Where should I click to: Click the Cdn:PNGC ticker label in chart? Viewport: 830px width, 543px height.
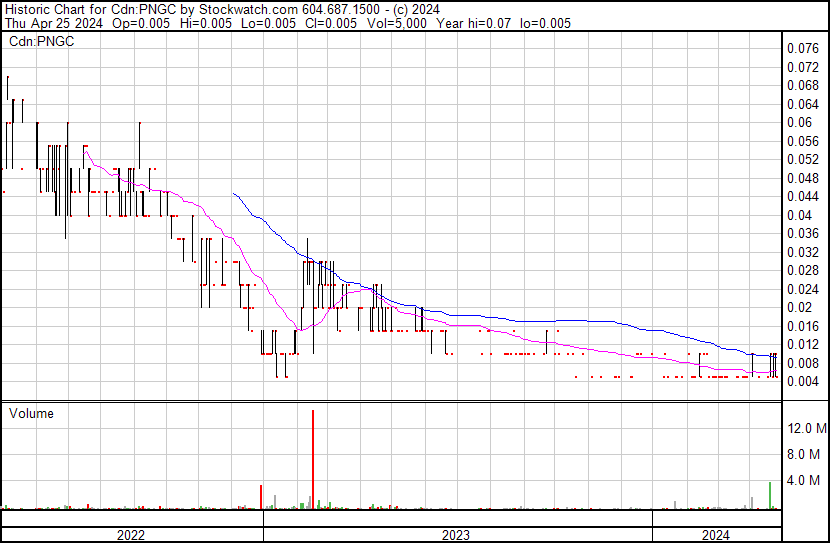pos(40,42)
